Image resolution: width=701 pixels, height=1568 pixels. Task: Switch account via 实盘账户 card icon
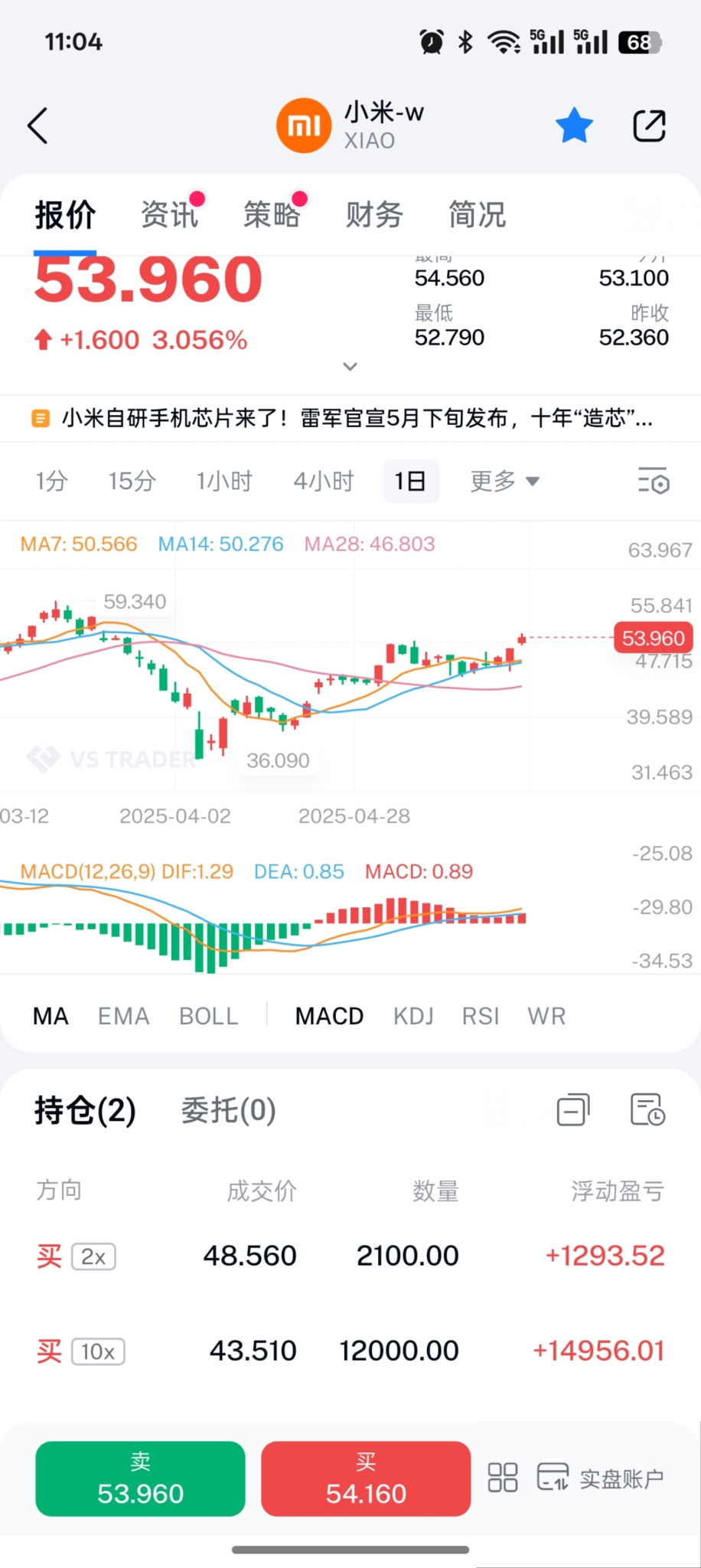point(553,1478)
